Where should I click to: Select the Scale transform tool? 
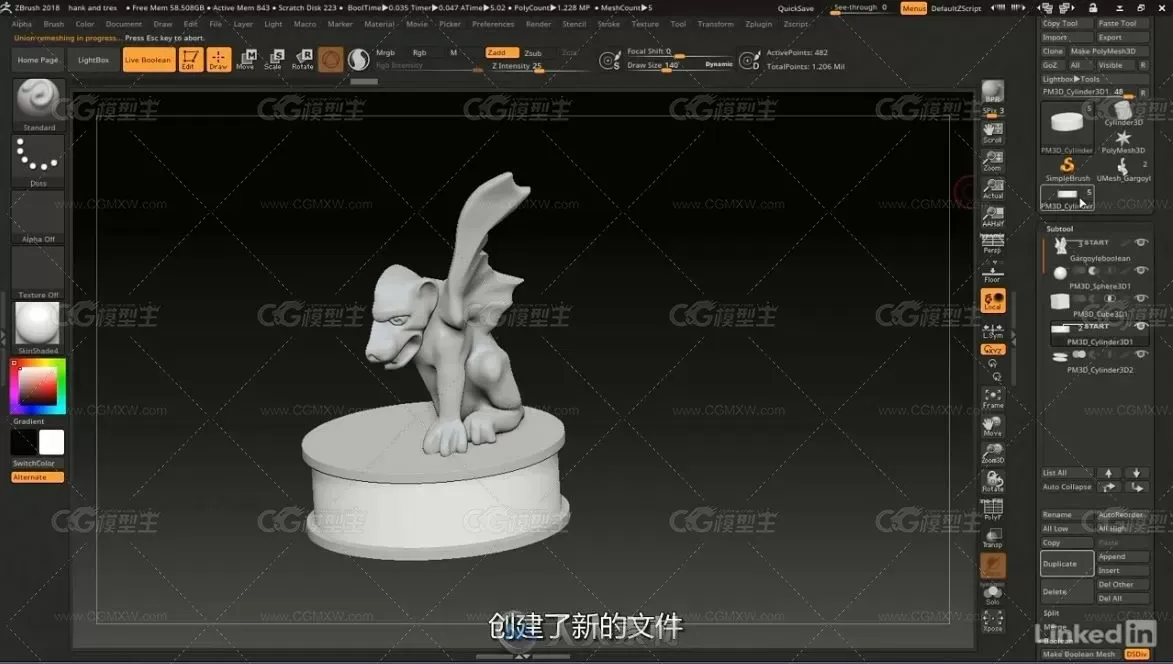(274, 60)
